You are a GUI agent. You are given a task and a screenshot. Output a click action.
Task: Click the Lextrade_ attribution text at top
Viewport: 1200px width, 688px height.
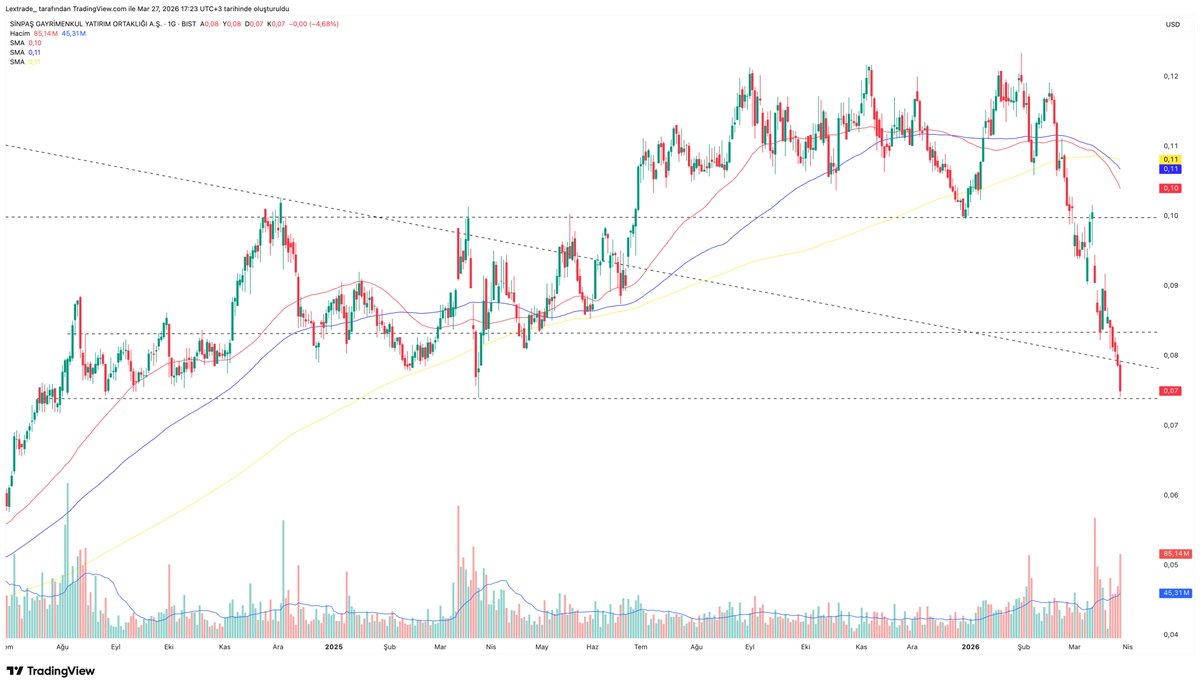pos(22,7)
